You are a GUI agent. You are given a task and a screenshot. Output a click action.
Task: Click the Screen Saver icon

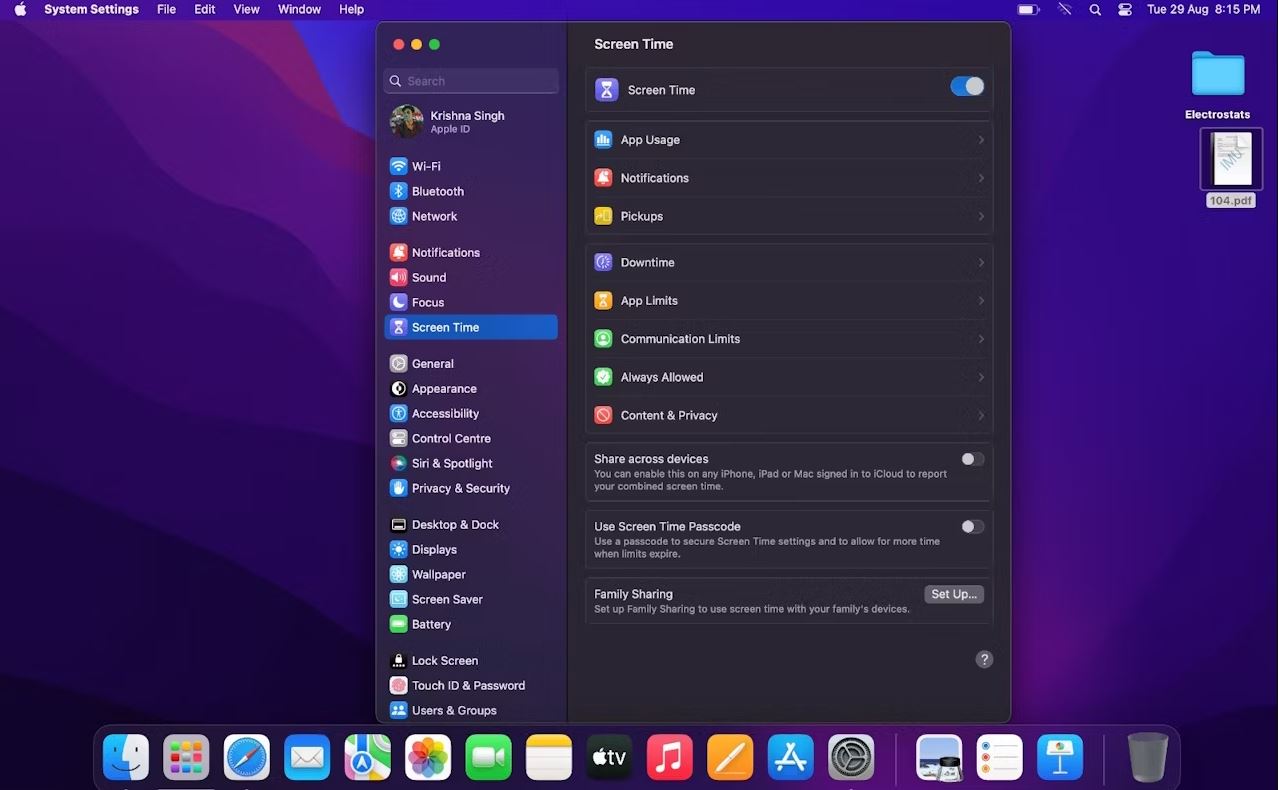pos(398,599)
